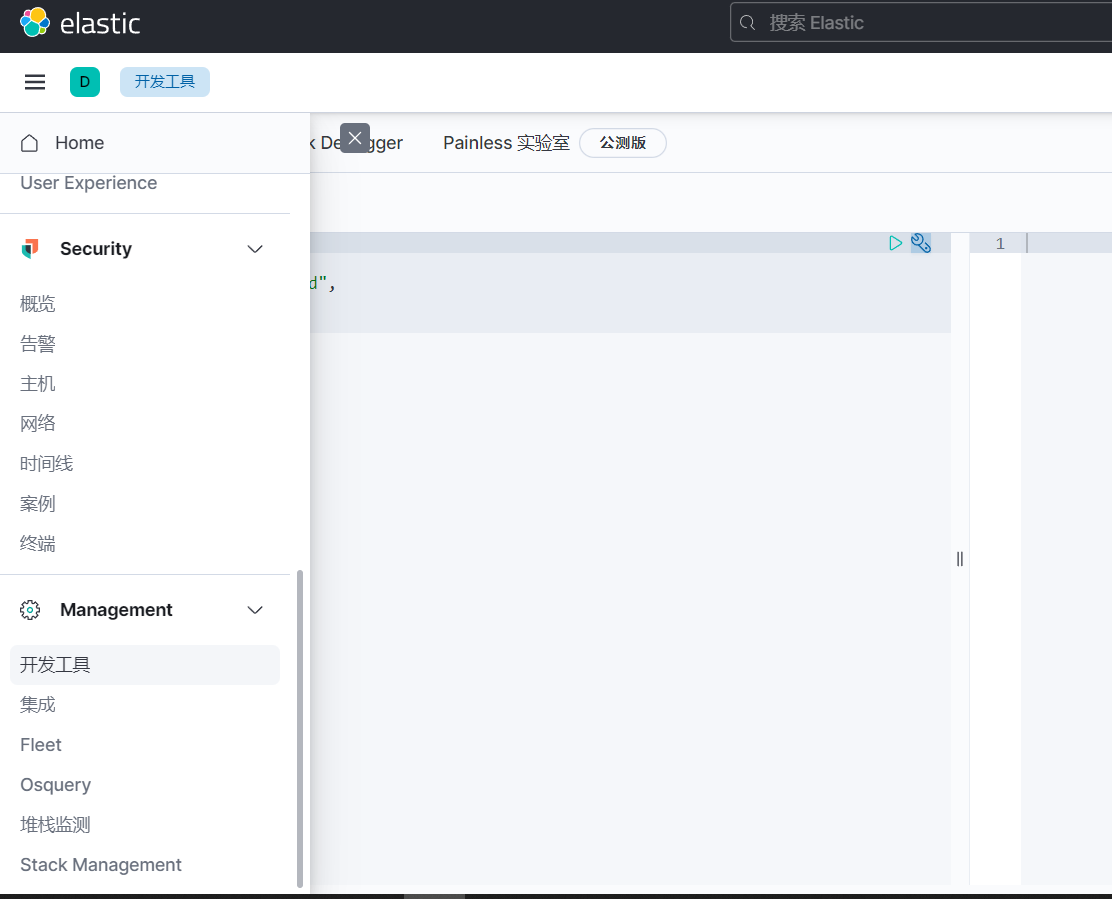Viewport: 1112px width, 899px height.
Task: Open the wrench request options icon
Action: (921, 243)
